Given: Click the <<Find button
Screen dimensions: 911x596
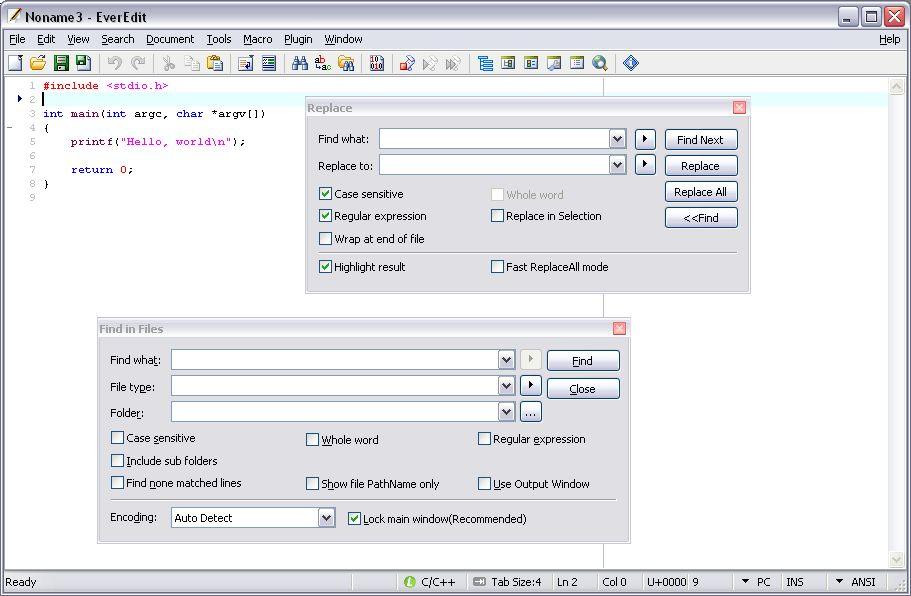Looking at the screenshot, I should coord(701,218).
